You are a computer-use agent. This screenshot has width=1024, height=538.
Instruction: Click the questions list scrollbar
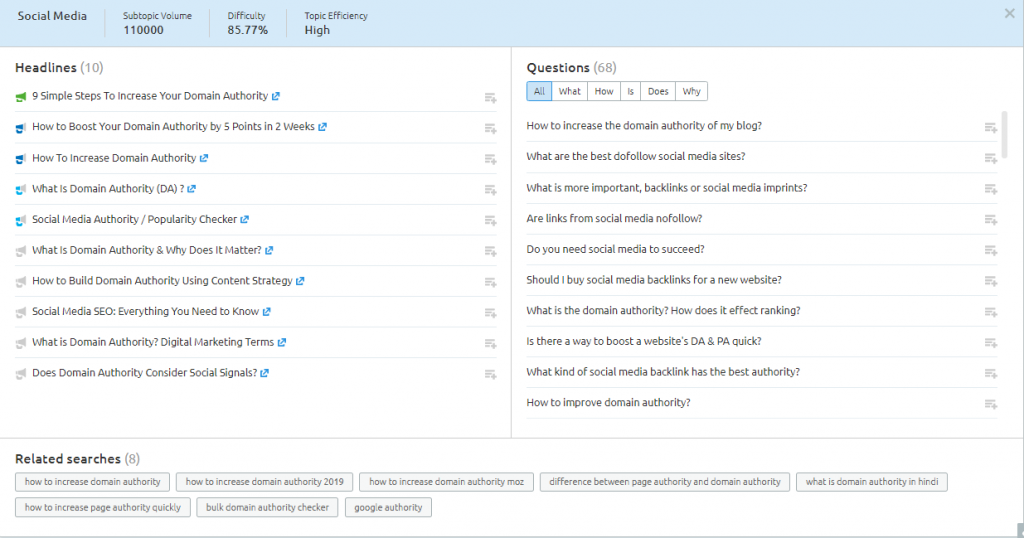(1004, 134)
